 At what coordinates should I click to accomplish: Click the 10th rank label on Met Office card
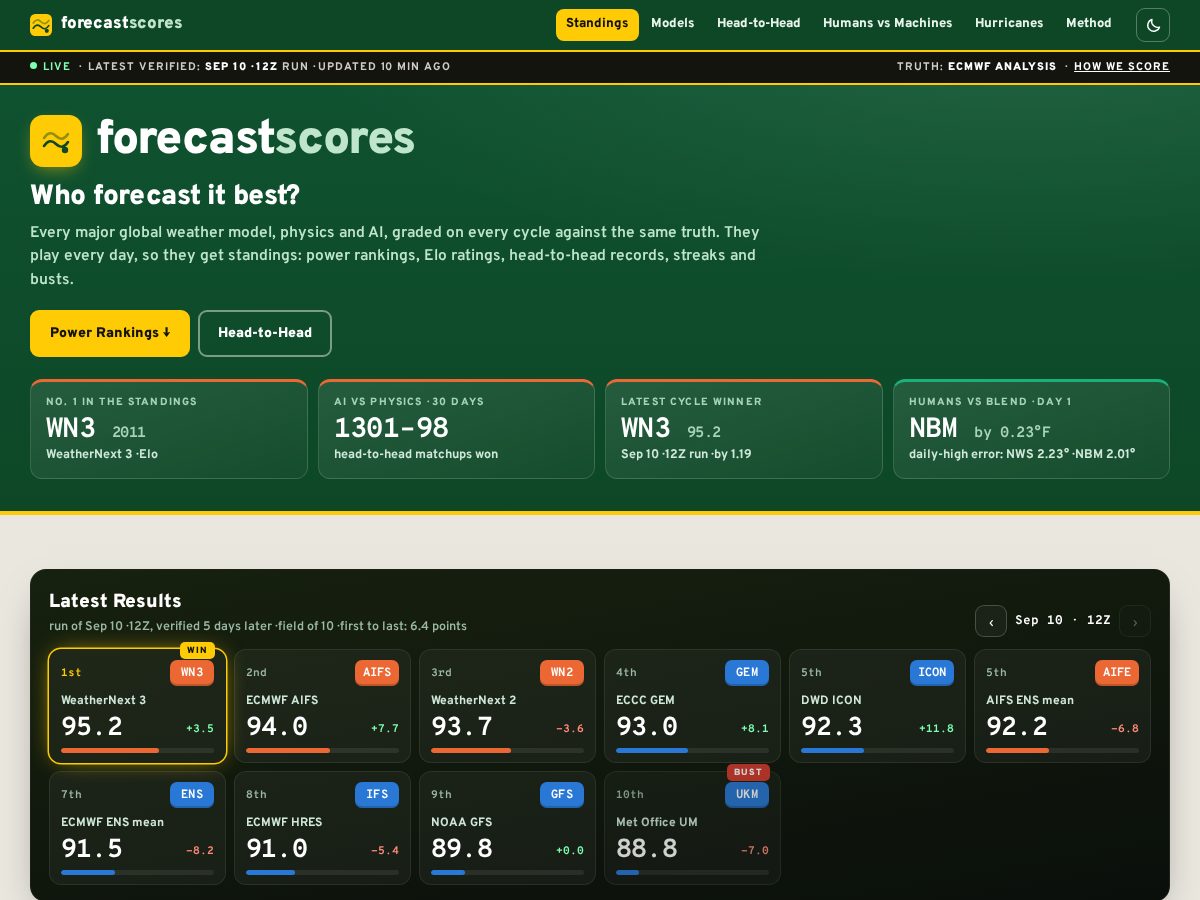[x=630, y=795]
